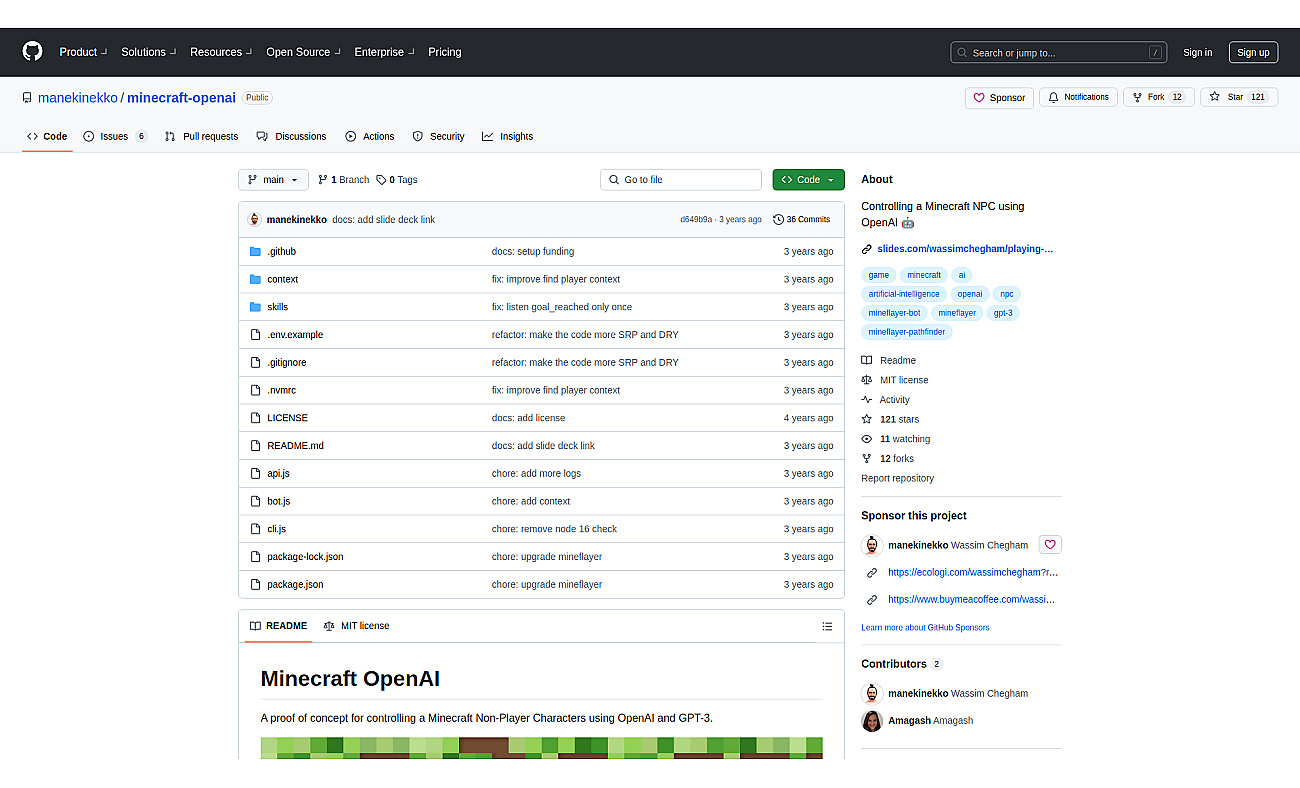1300x788 pixels.
Task: Click Amagash contributor avatar
Action: coord(872,721)
